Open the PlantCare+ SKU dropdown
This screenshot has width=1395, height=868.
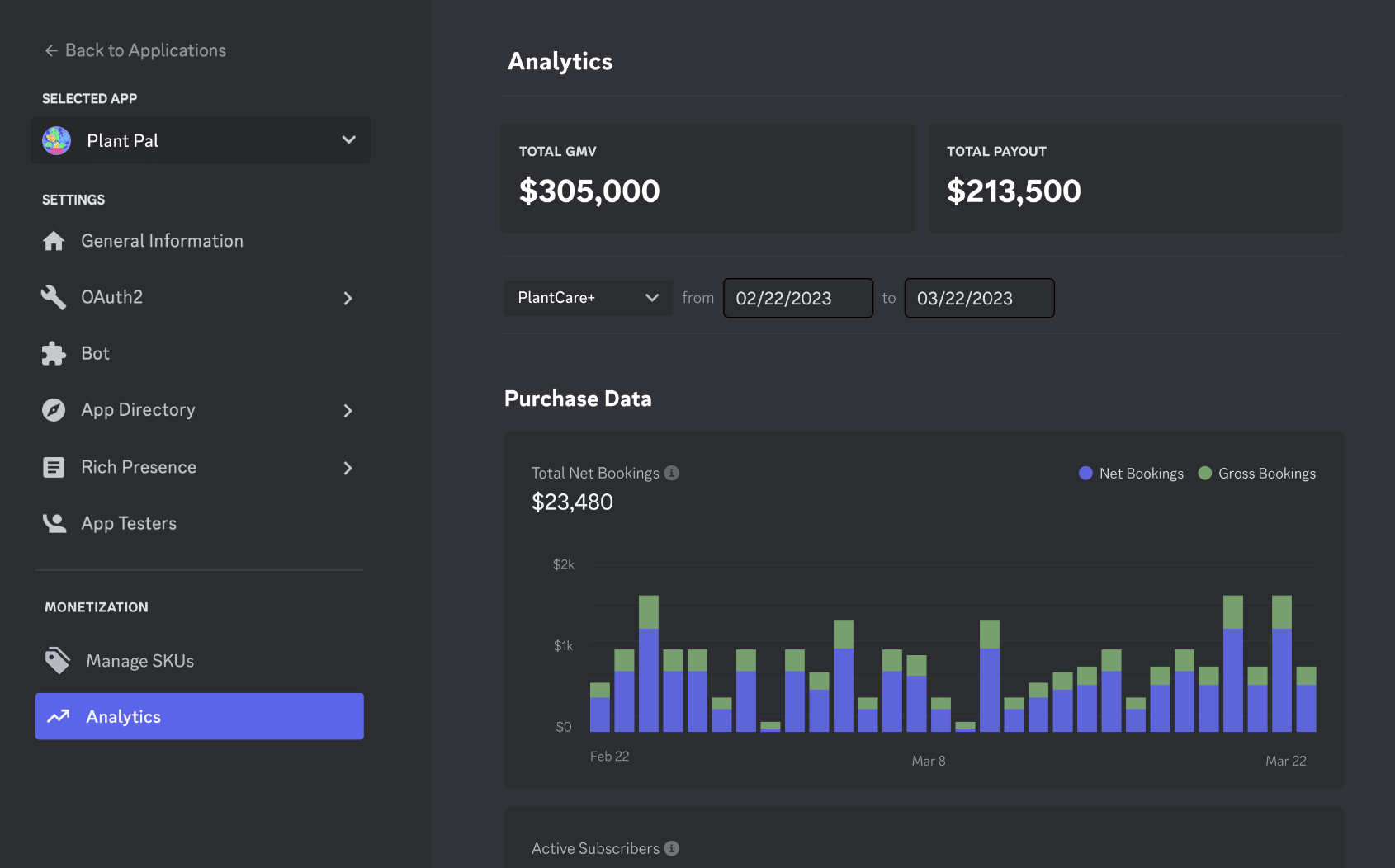point(587,298)
